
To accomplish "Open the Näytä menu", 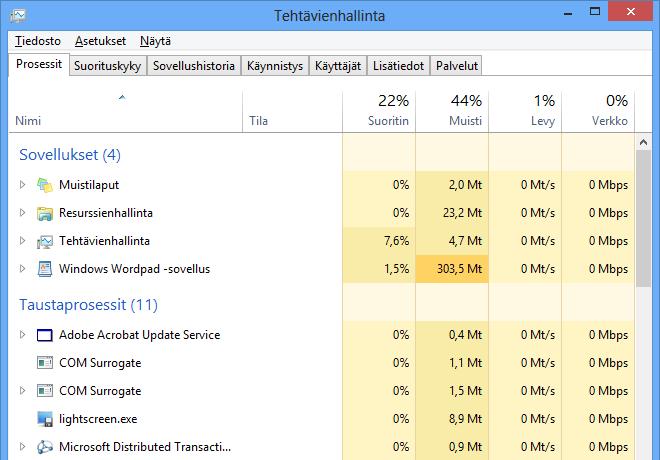I will 155,41.
